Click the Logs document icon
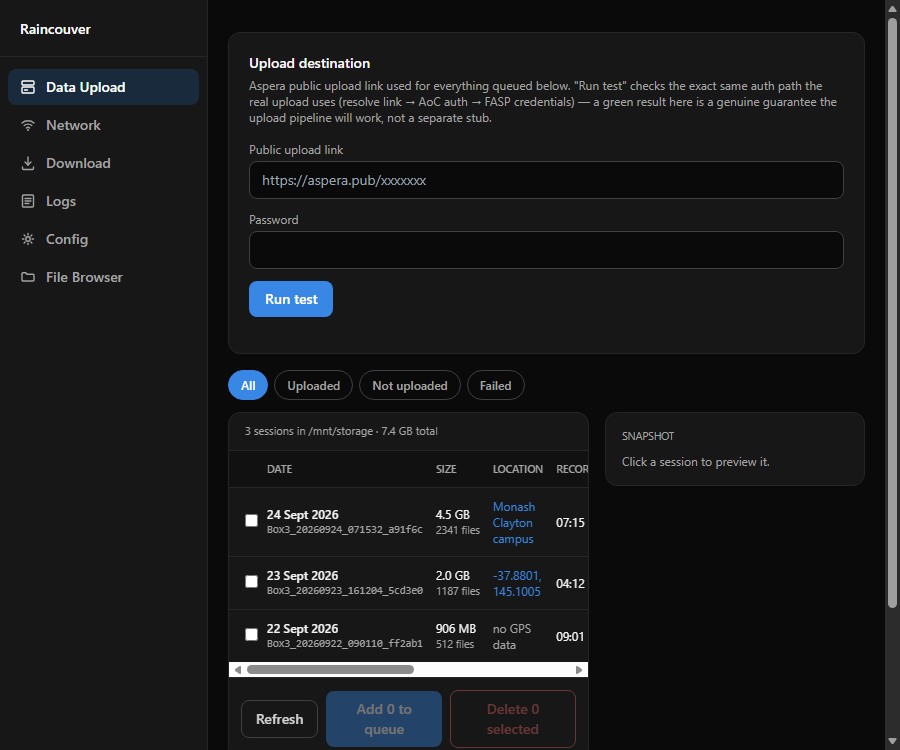The width and height of the screenshot is (900, 750). point(28,201)
